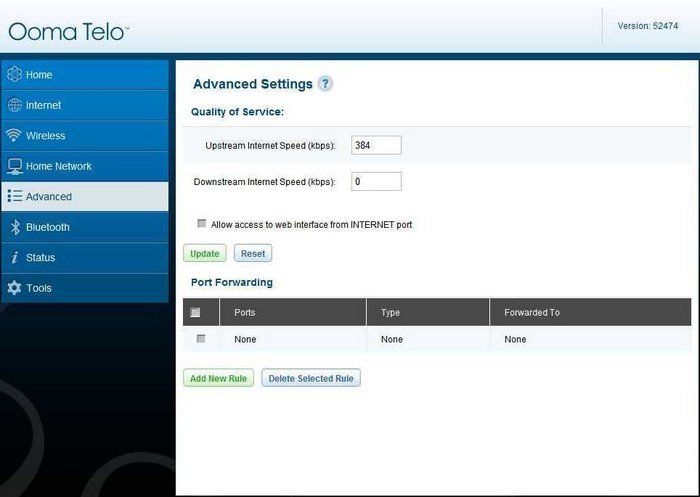Image resolution: width=700 pixels, height=497 pixels.
Task: Click the Upstream Internet Speed (kbps) label
Action: (x=270, y=146)
